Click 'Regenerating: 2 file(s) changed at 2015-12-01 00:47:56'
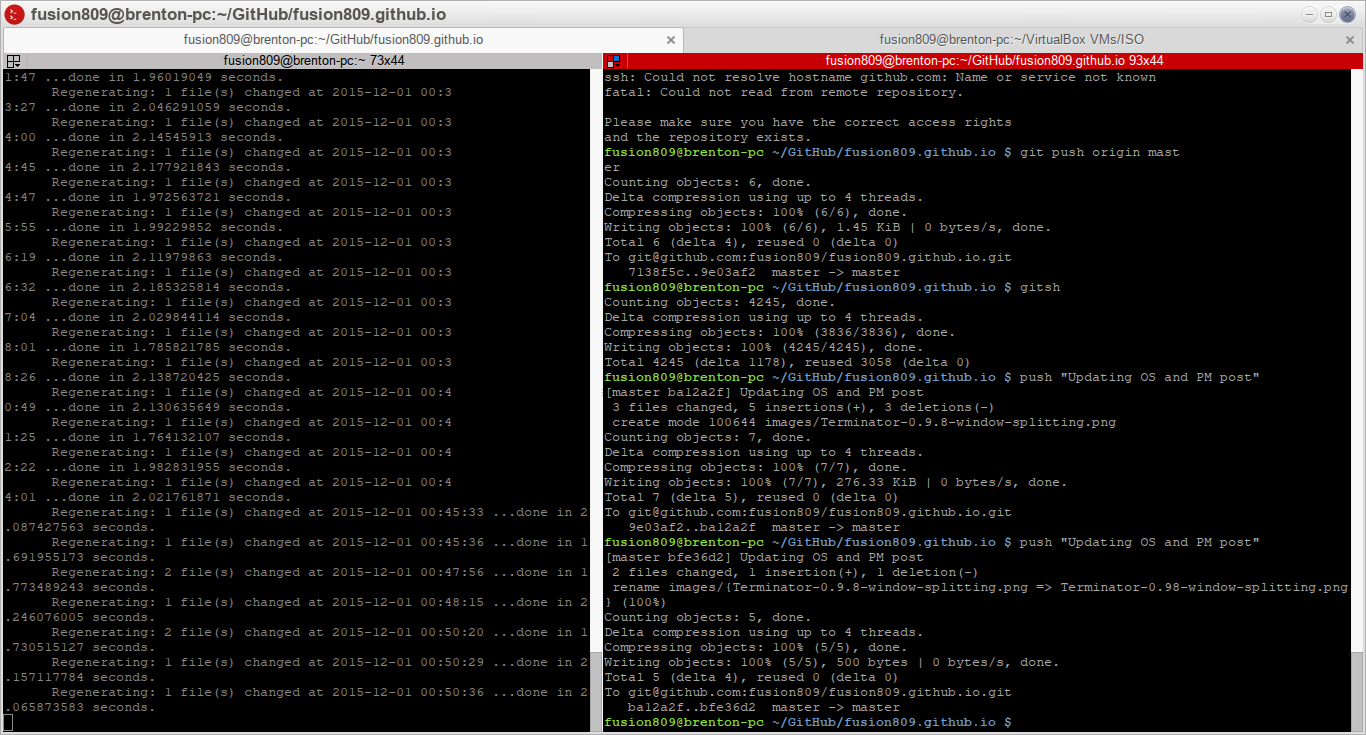The width and height of the screenshot is (1366, 735). pos(268,572)
